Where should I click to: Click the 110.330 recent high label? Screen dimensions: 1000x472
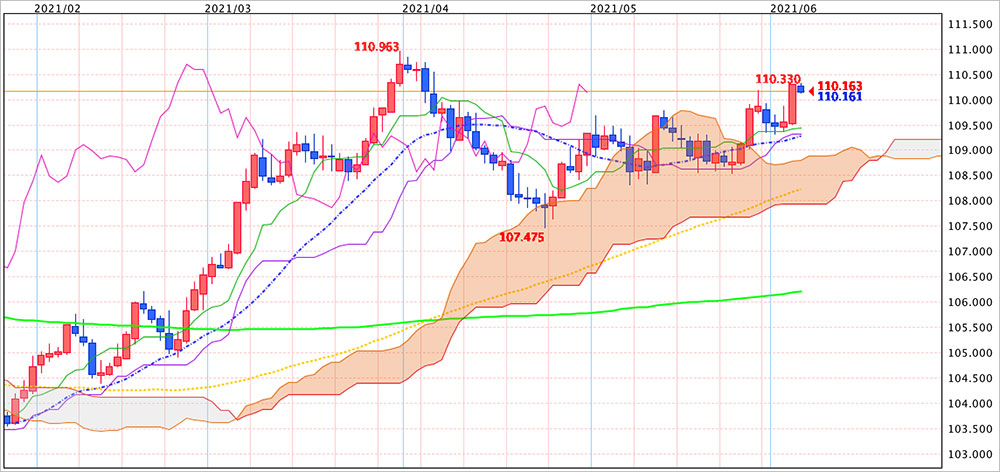(x=778, y=78)
